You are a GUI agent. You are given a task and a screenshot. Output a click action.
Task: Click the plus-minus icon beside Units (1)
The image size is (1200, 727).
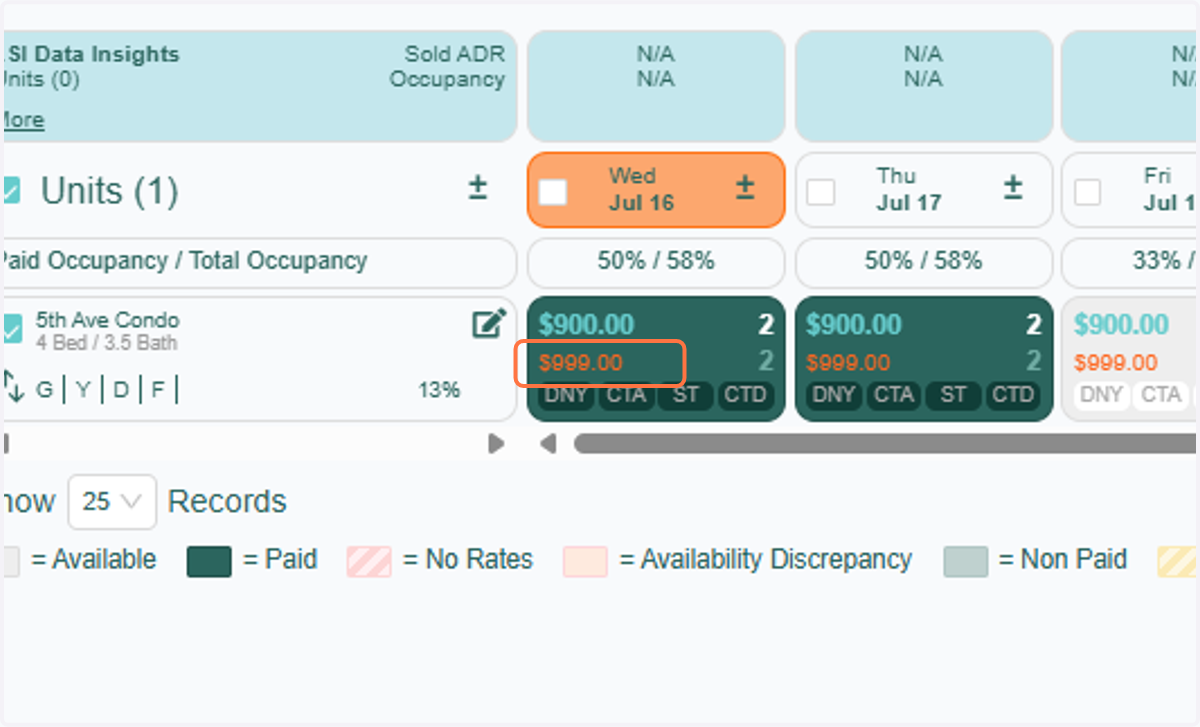pos(478,188)
